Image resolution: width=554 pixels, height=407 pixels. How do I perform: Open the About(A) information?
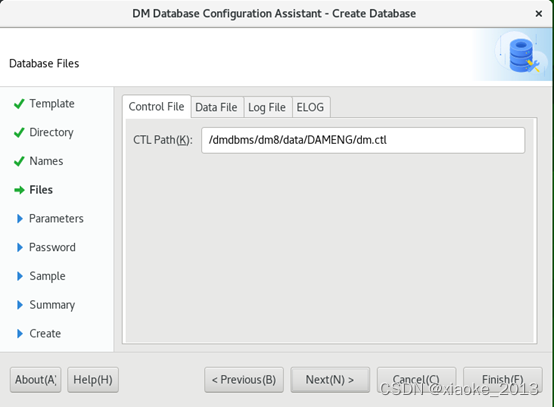click(x=35, y=380)
